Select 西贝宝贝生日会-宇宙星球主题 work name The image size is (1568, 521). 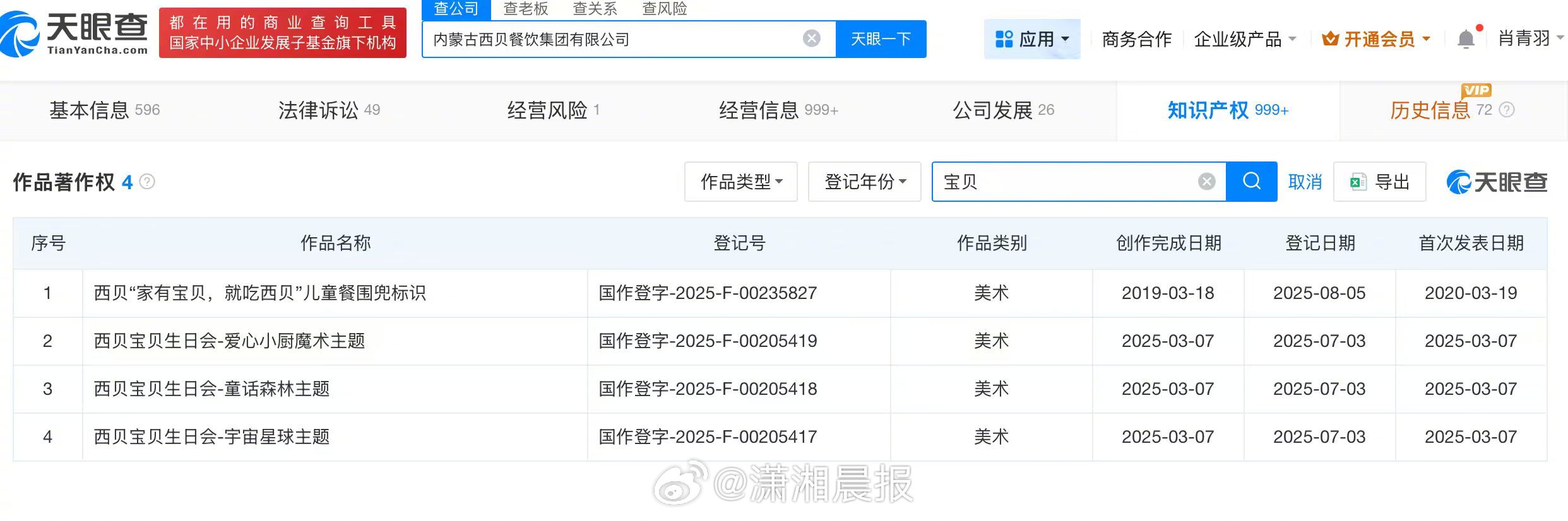pyautogui.click(x=212, y=436)
